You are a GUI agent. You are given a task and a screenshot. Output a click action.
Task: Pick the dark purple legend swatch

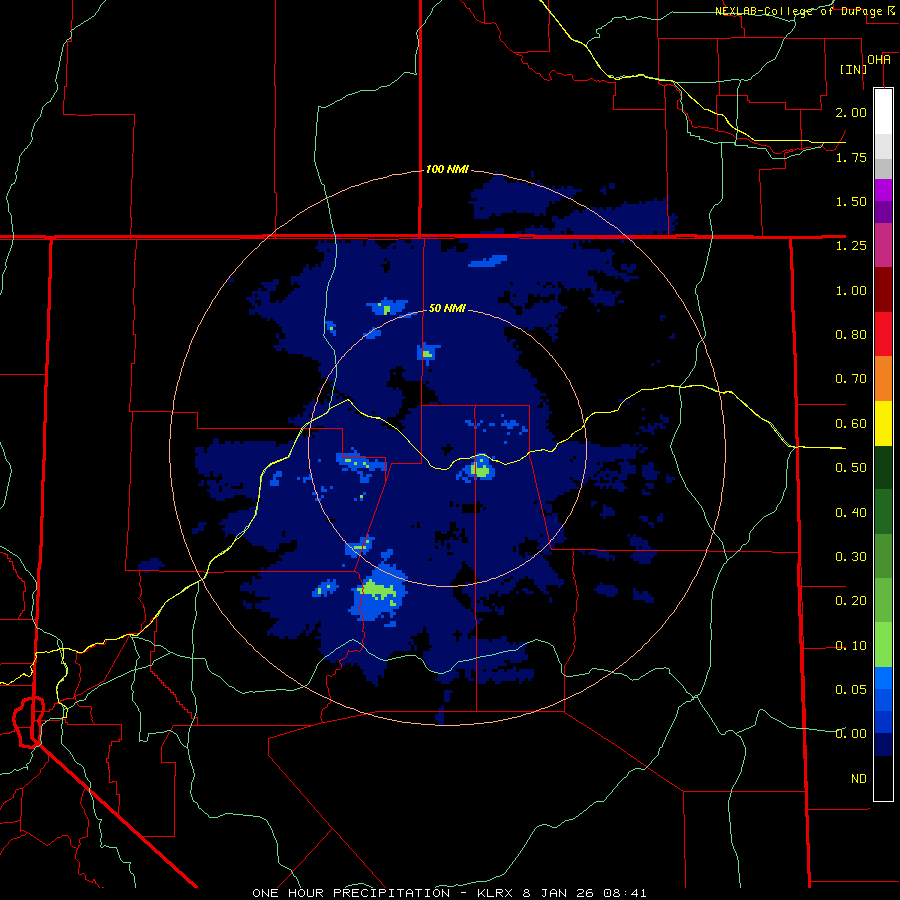883,212
